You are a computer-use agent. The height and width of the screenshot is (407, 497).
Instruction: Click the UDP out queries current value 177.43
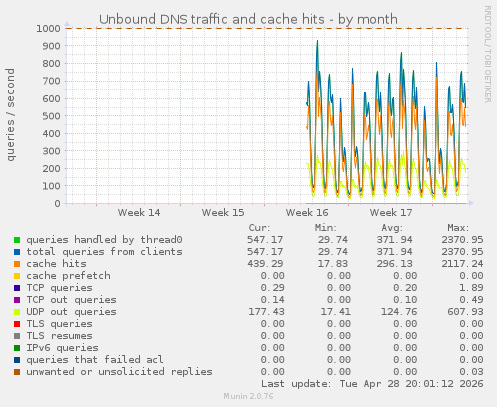[266, 312]
